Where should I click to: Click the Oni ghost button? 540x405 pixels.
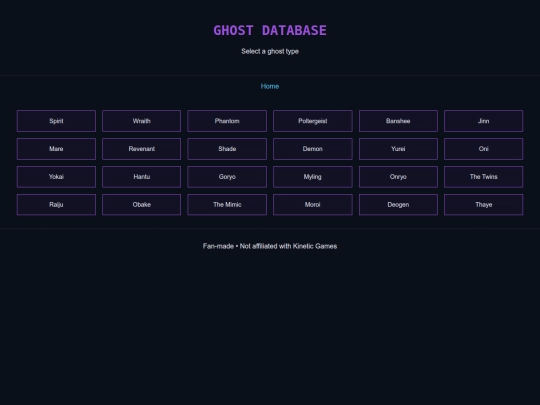tap(484, 149)
